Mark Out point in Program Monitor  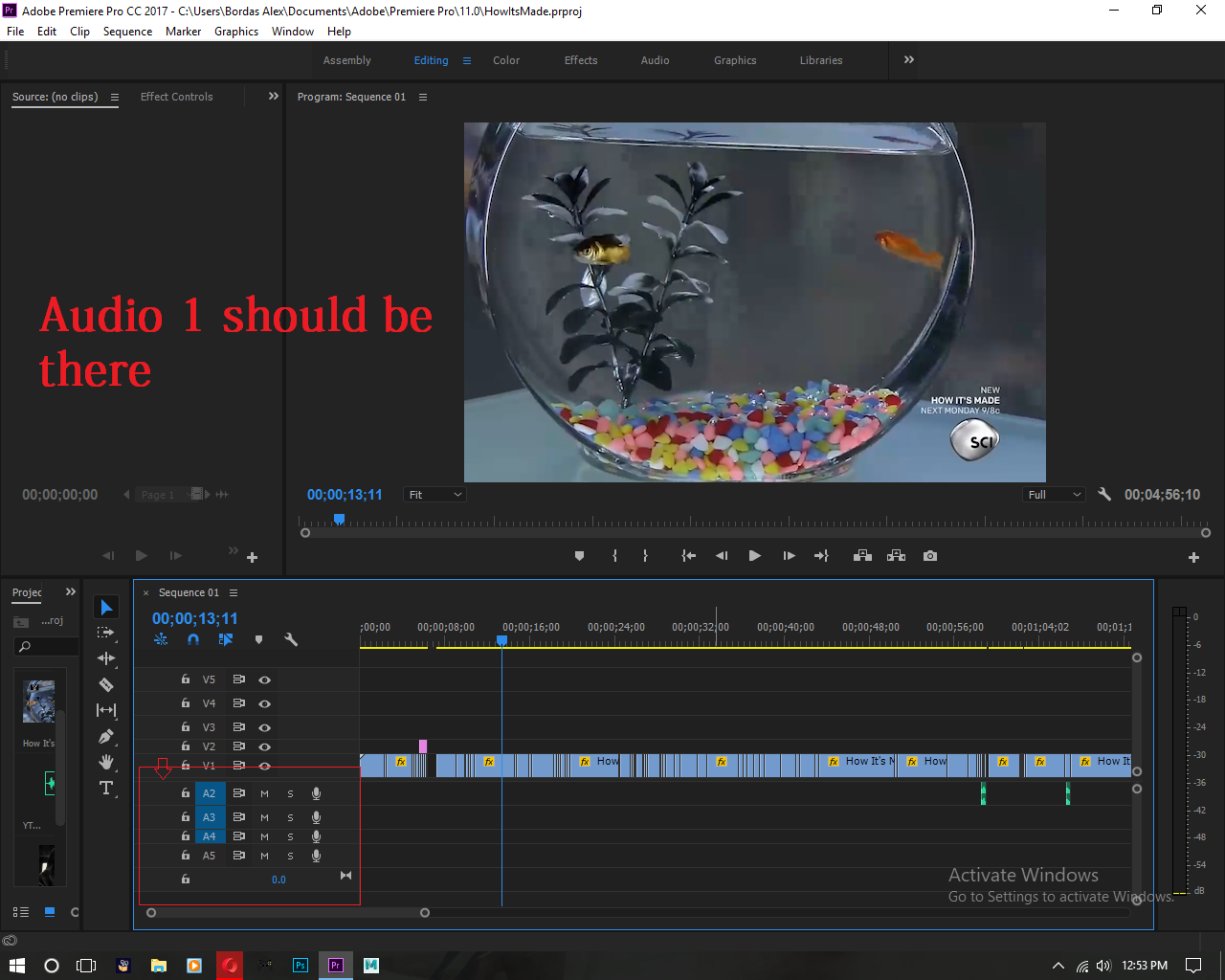(x=645, y=556)
